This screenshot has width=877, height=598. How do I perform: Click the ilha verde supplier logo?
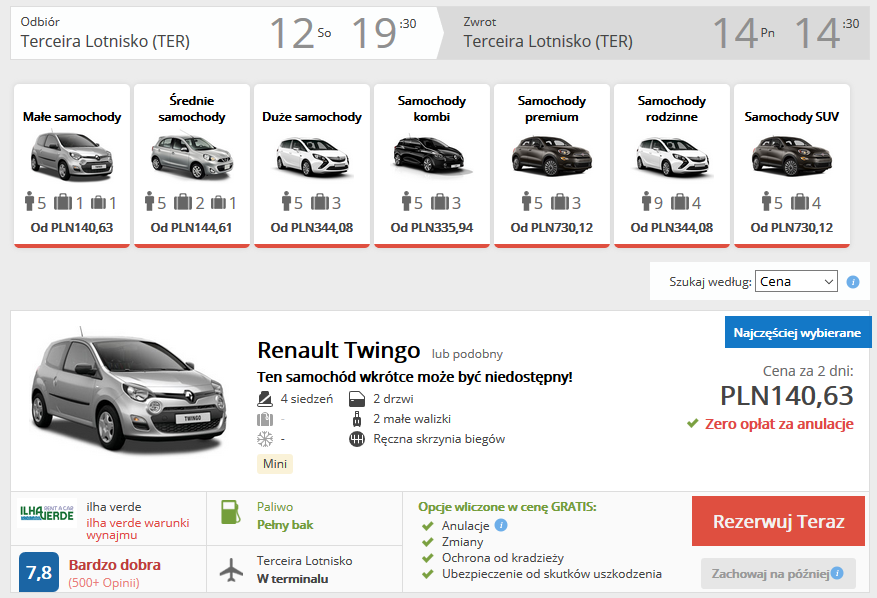[x=47, y=513]
